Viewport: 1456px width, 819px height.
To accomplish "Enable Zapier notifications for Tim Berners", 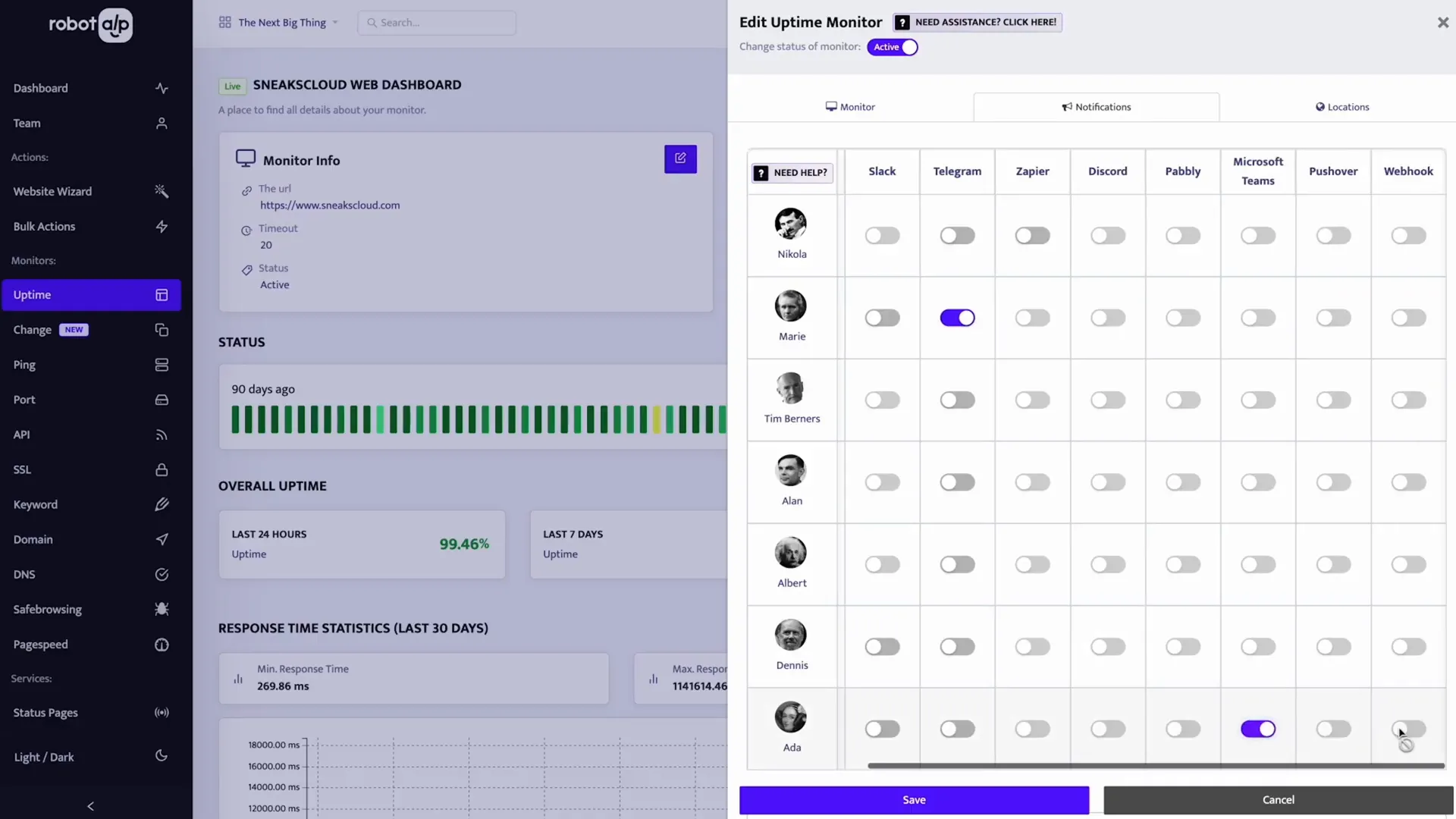I will pos(1032,400).
